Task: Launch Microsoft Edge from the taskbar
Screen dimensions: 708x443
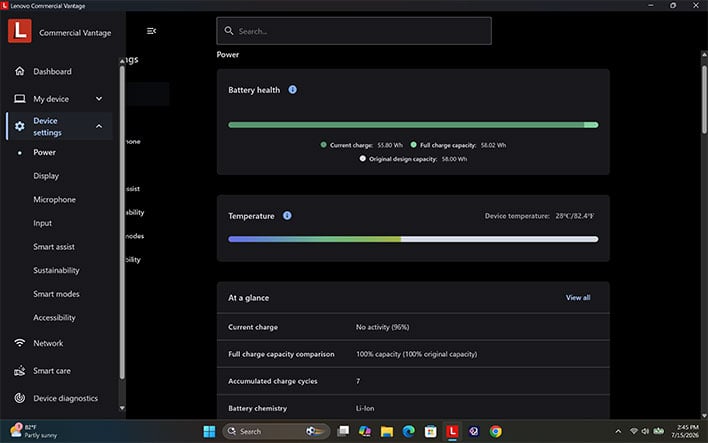Action: tap(409, 431)
